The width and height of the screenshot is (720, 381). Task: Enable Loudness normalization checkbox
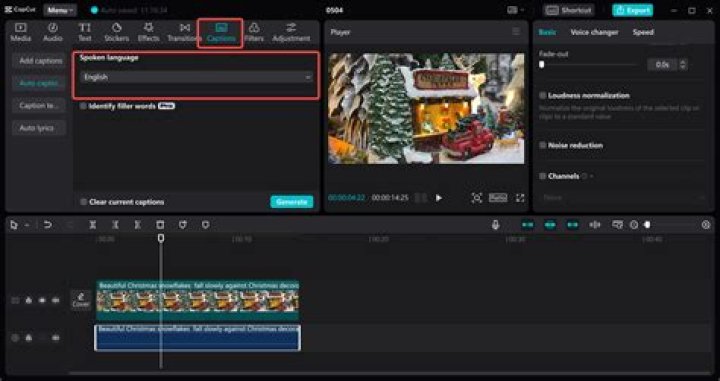point(543,95)
